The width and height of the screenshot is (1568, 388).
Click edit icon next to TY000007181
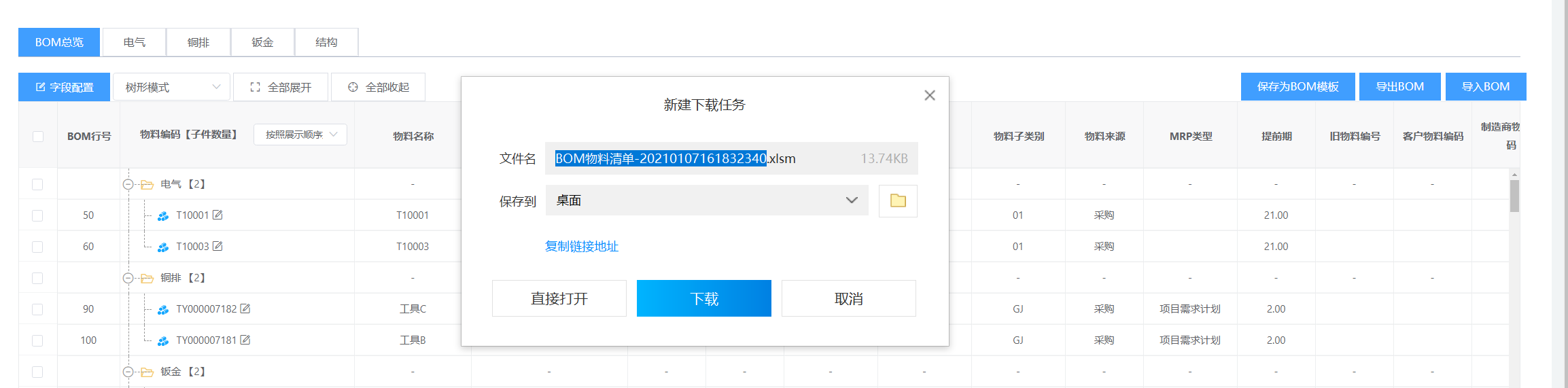[x=245, y=340]
